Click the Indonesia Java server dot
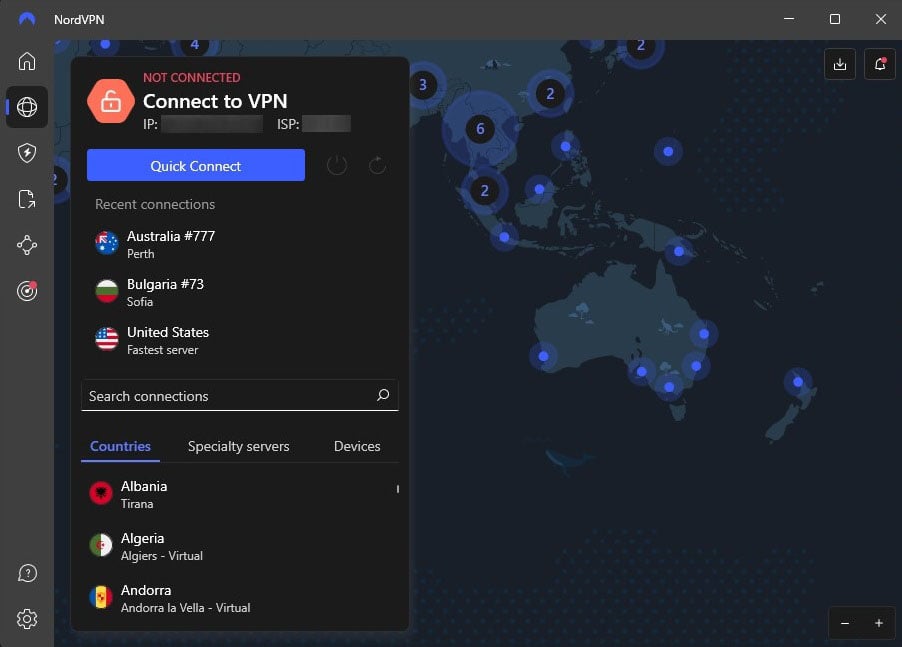 (x=504, y=237)
